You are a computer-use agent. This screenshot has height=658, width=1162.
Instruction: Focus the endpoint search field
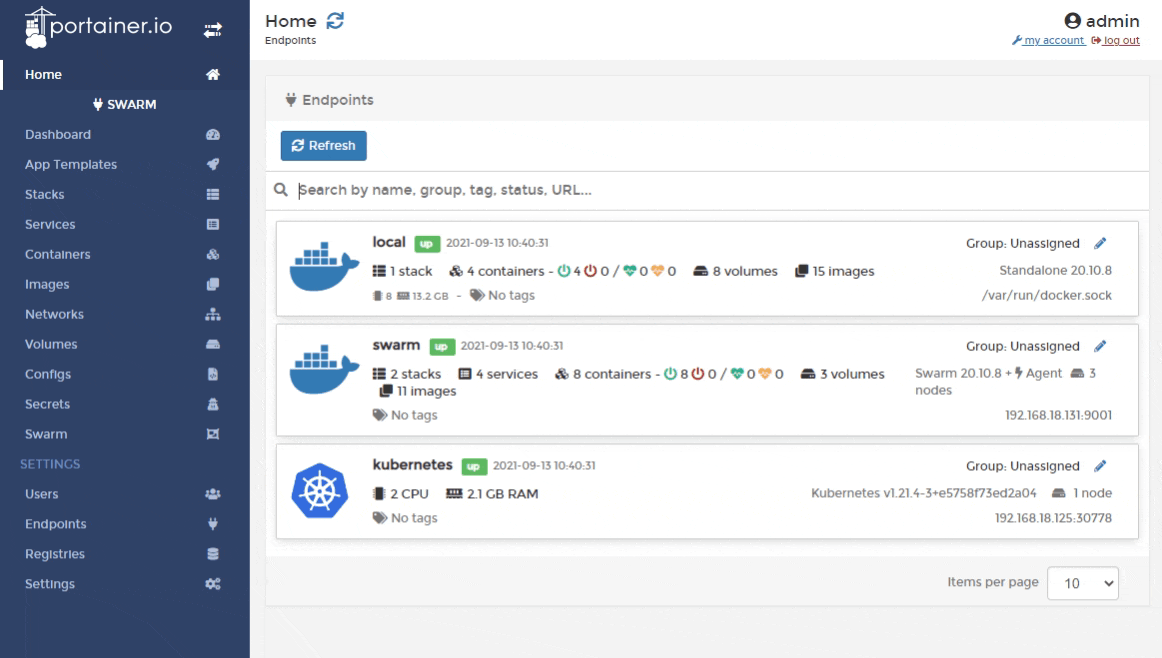pos(700,190)
